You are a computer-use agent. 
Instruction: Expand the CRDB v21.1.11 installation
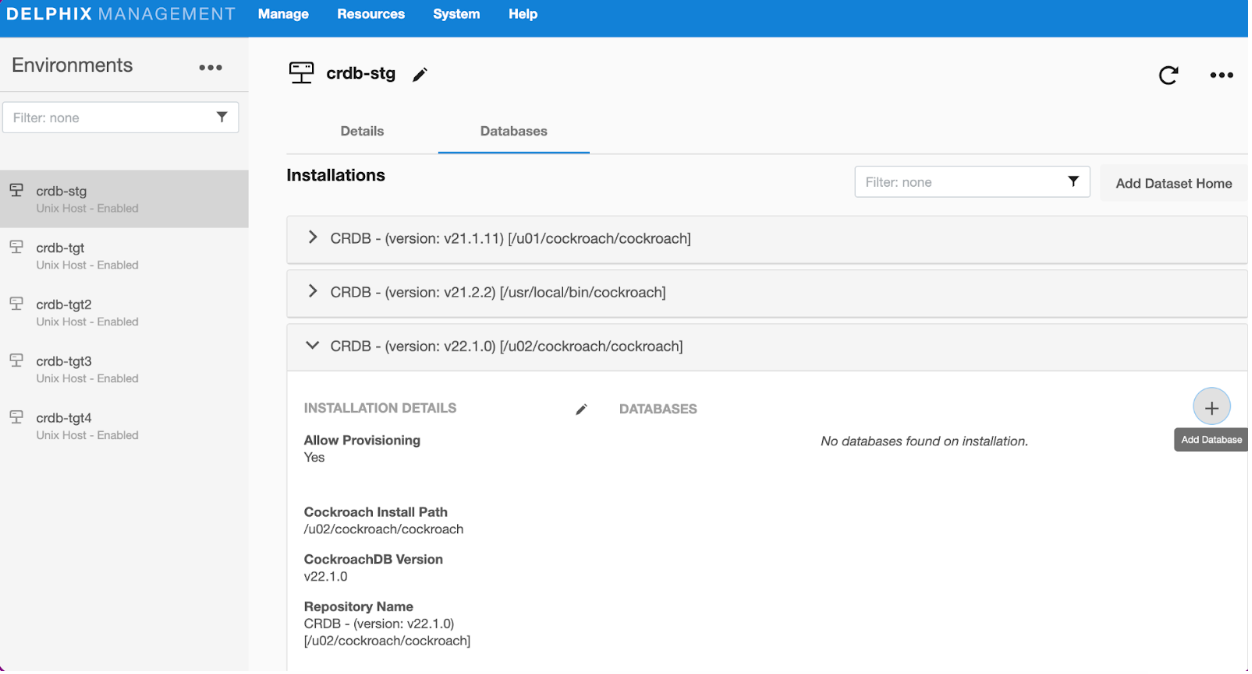312,238
